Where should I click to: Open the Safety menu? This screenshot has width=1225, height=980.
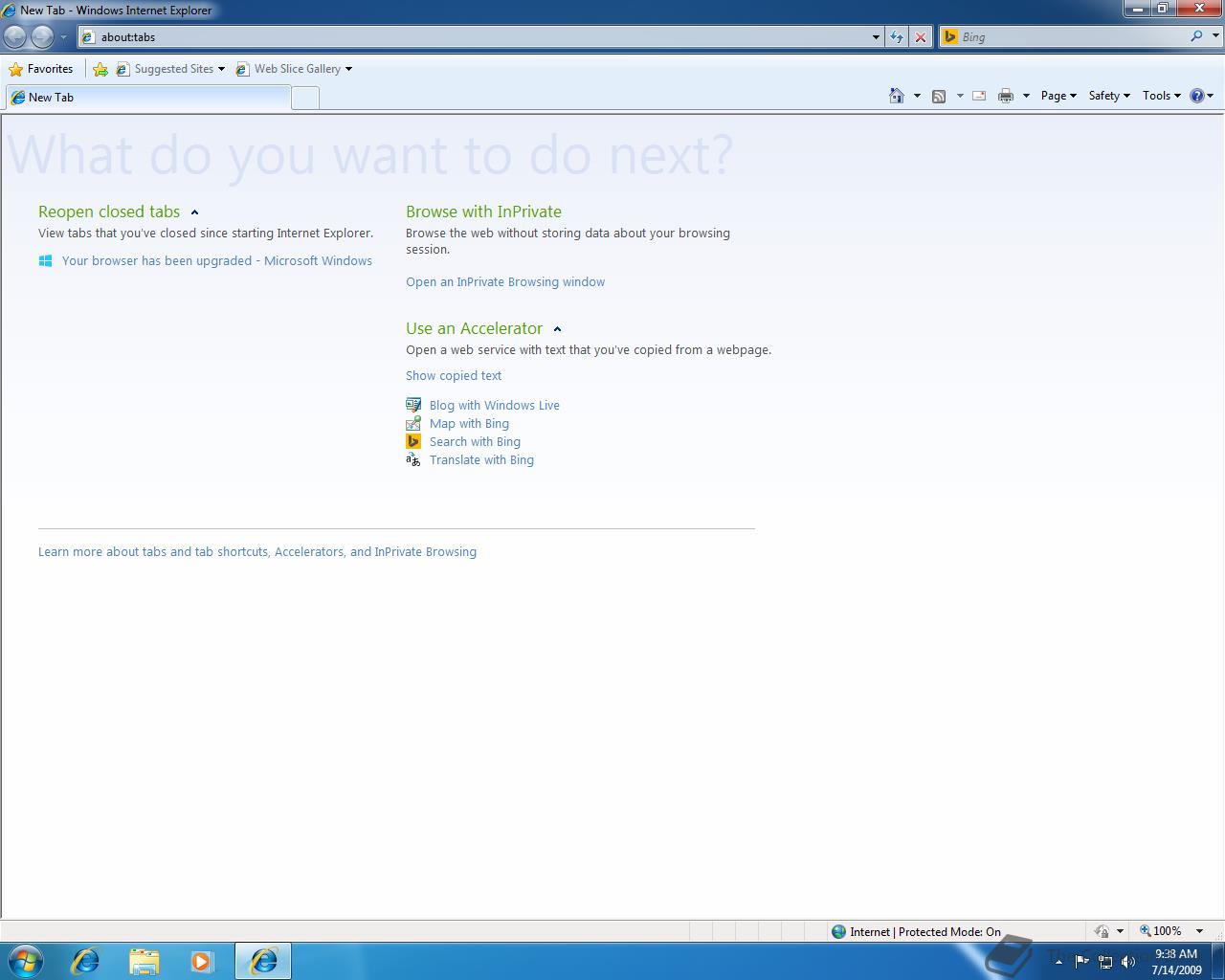(x=1109, y=96)
